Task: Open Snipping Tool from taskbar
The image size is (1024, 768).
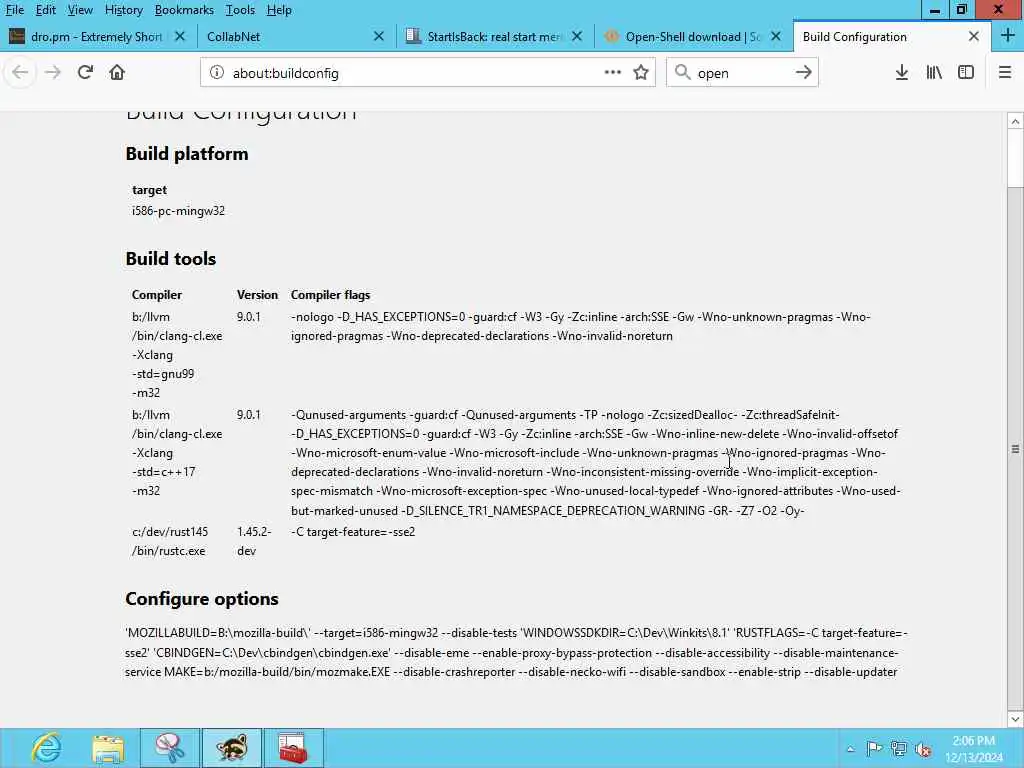Action: tap(170, 748)
